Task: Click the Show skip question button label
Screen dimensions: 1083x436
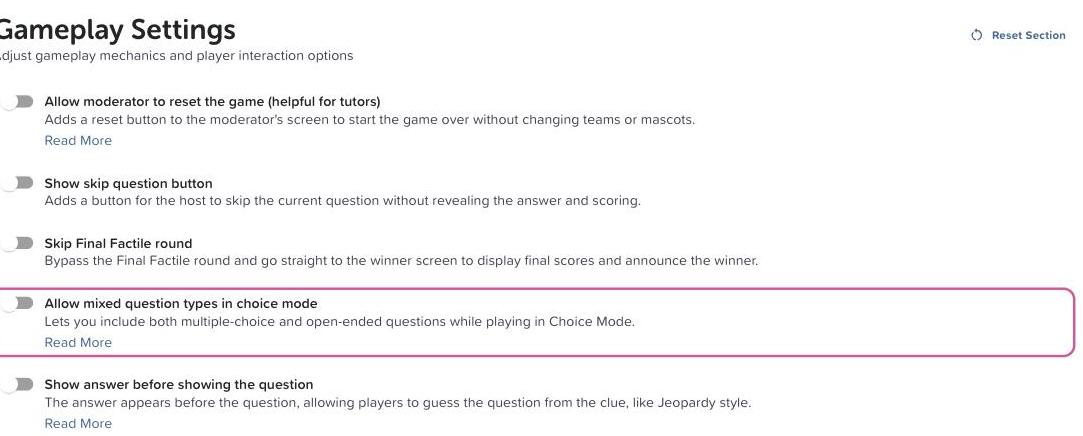Action: [128, 183]
